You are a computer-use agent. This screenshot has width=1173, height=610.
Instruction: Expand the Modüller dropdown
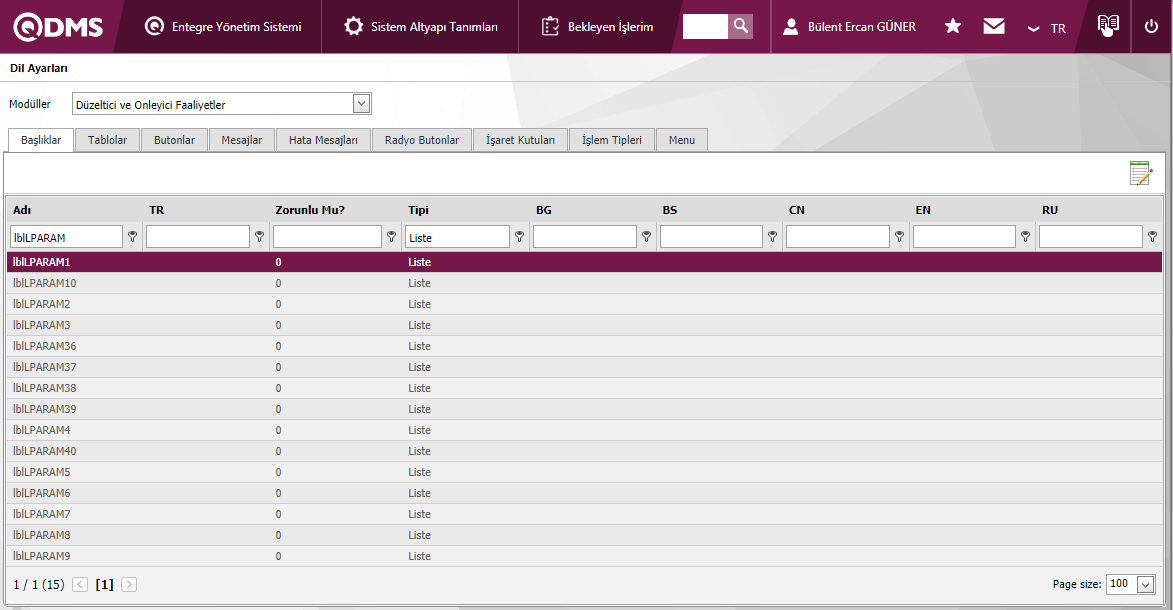coord(361,104)
